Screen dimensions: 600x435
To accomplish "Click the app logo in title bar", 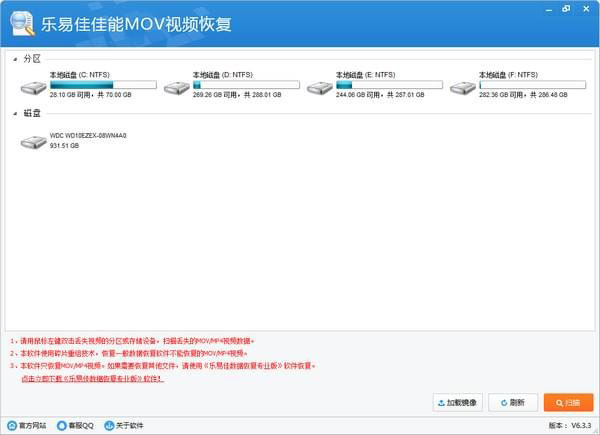I will pos(22,24).
